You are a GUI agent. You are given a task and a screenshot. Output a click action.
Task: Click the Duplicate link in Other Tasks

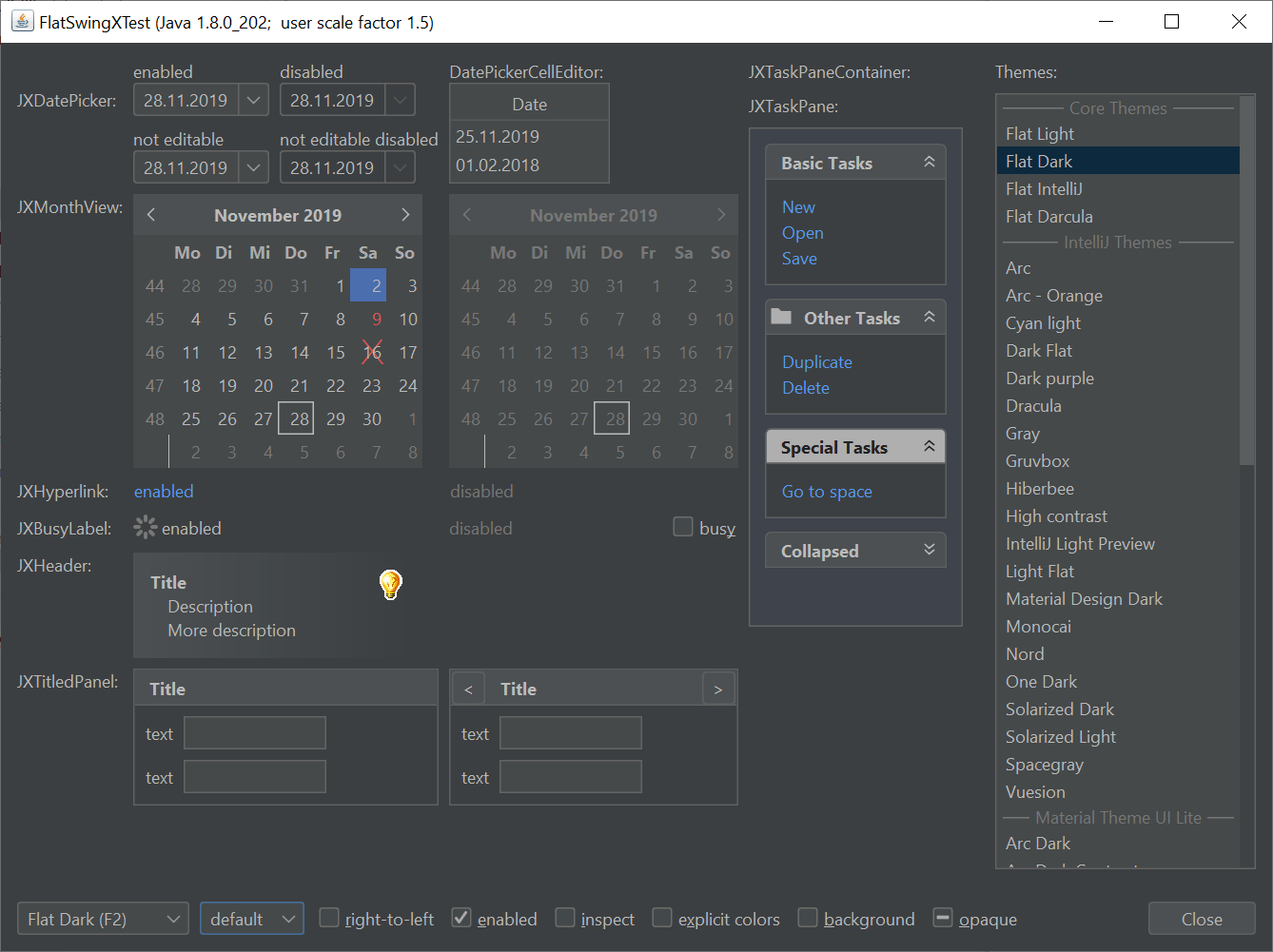[x=816, y=362]
